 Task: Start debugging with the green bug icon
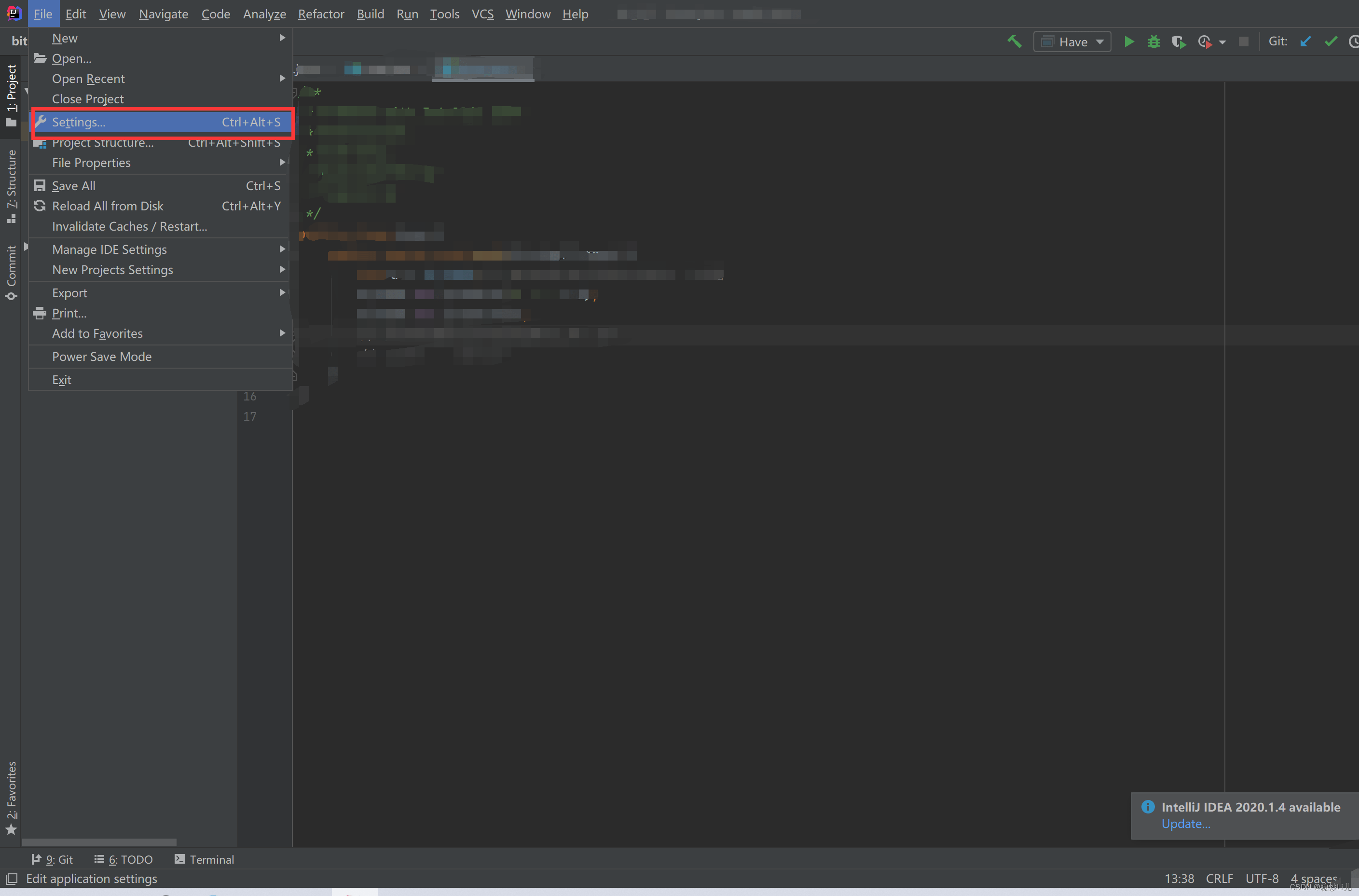tap(1153, 41)
